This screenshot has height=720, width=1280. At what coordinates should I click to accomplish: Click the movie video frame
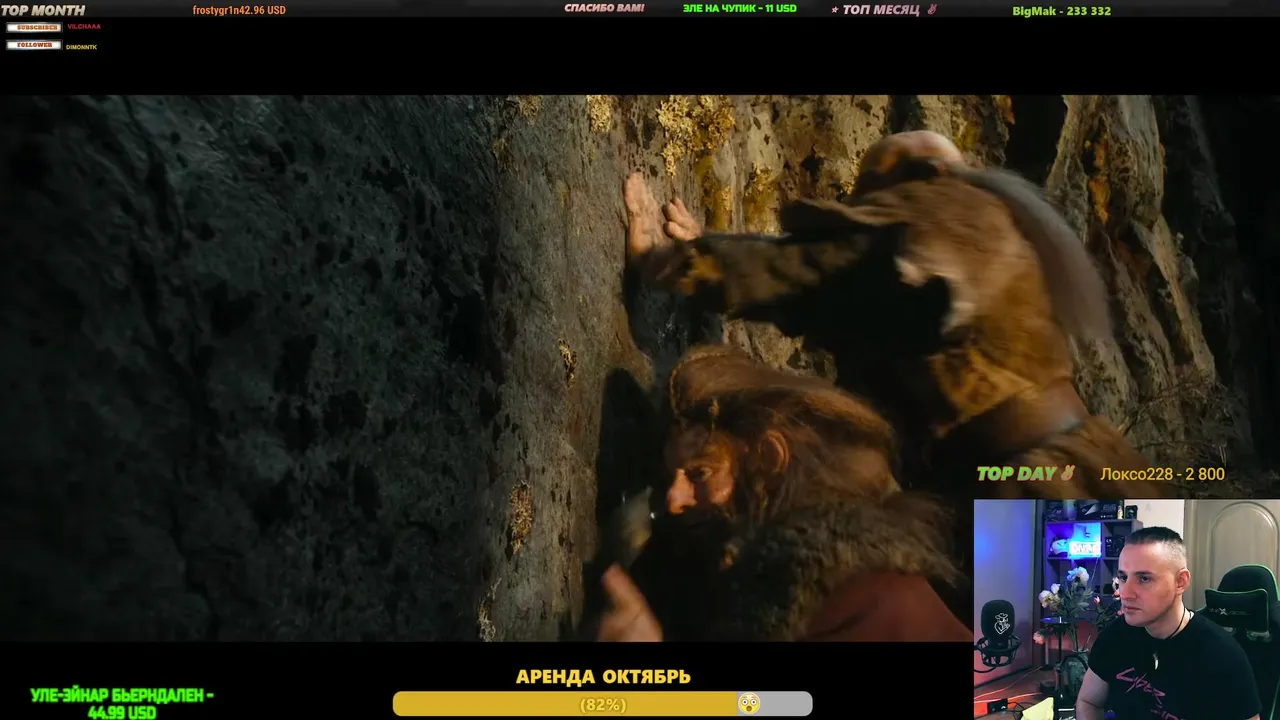[640, 368]
